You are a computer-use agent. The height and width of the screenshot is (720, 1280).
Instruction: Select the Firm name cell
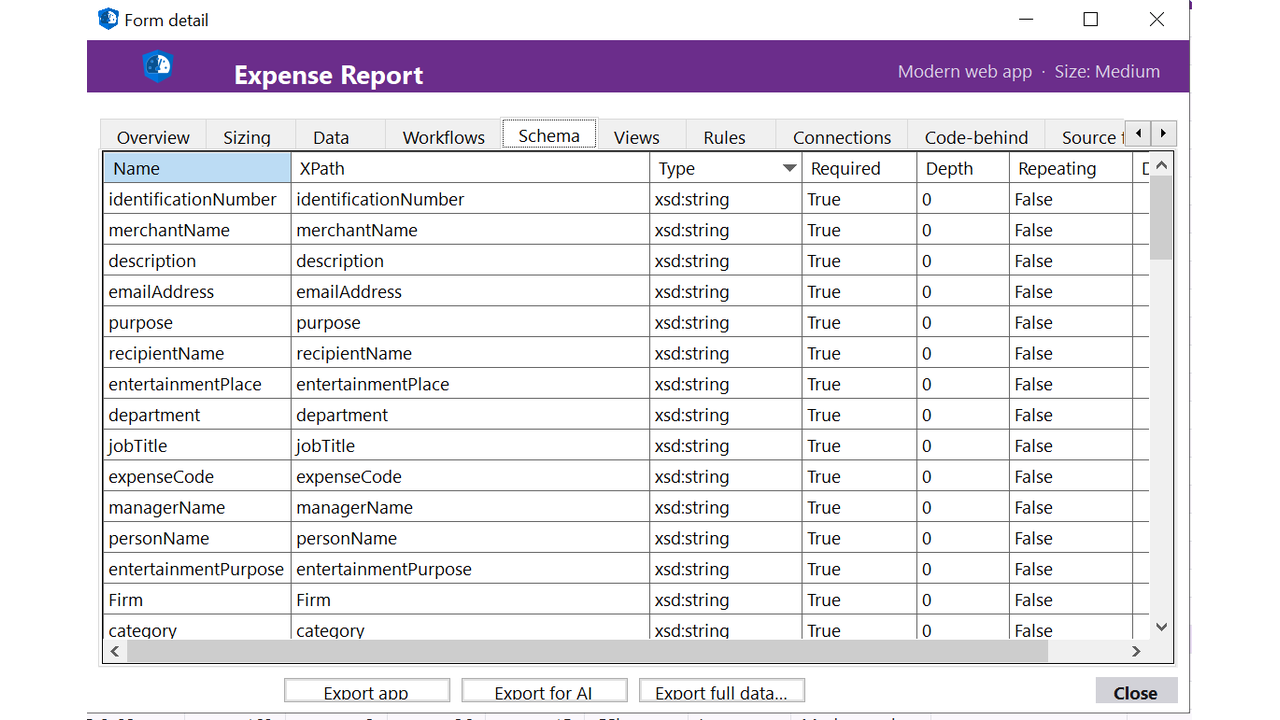click(197, 600)
